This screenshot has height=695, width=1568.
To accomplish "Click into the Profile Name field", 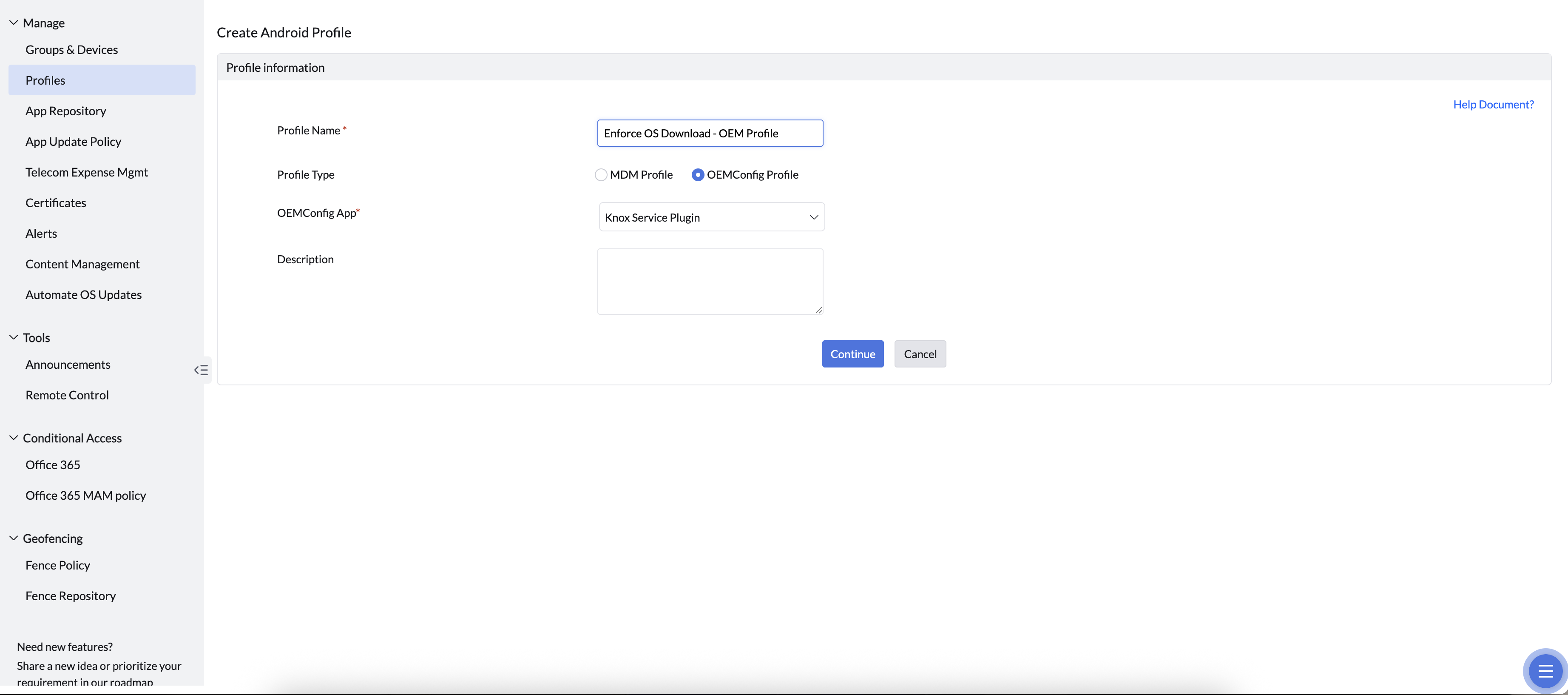I will (710, 134).
